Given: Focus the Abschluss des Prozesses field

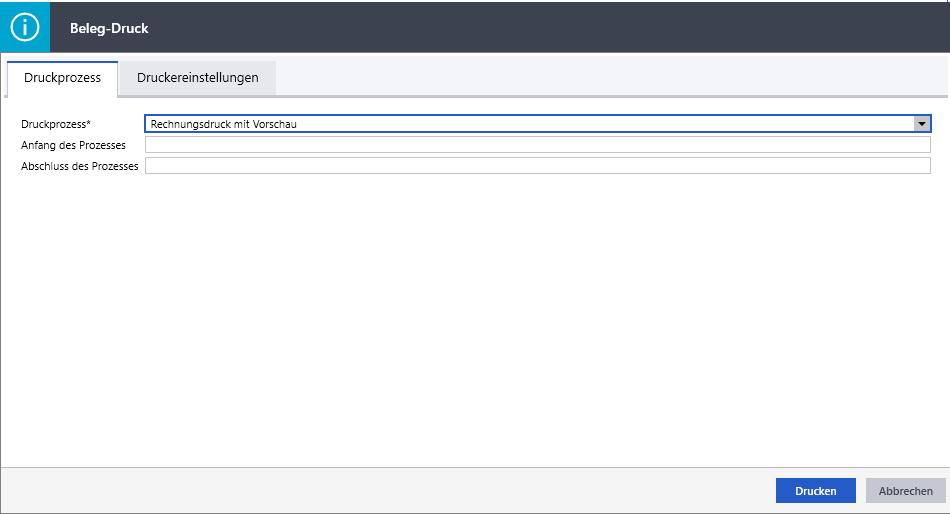Looking at the screenshot, I should (537, 166).
